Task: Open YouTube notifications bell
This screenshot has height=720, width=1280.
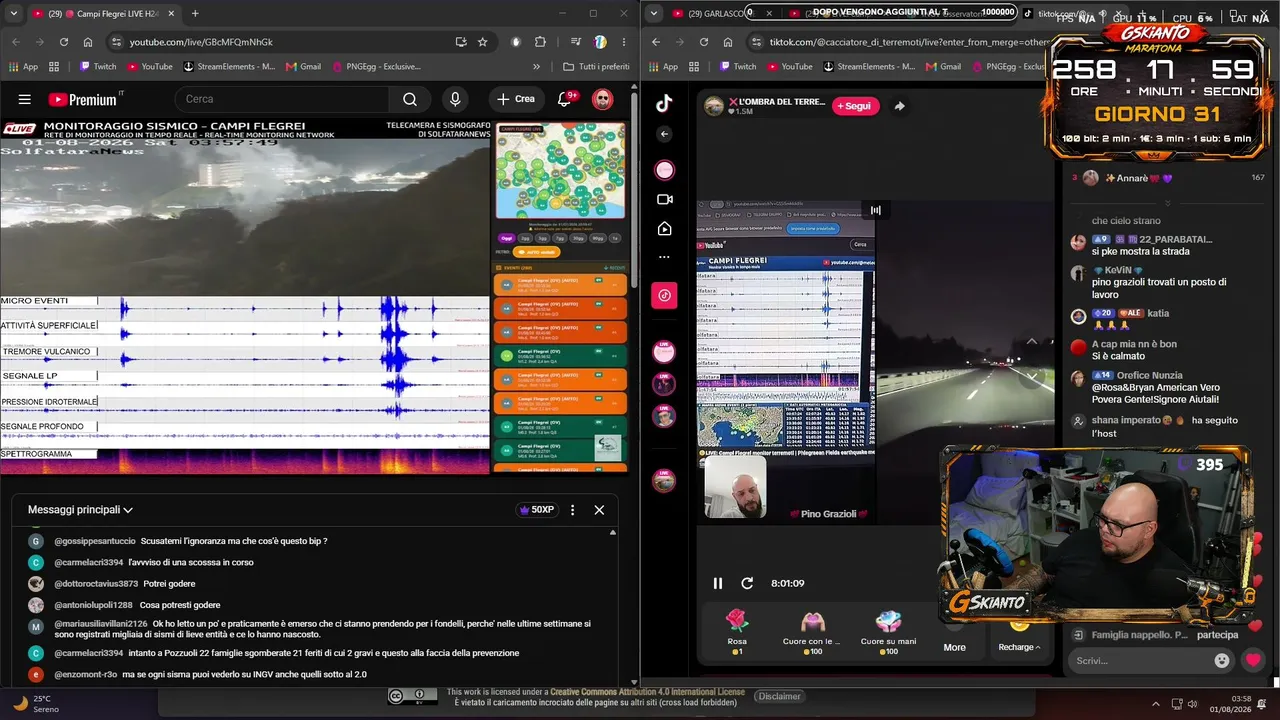Action: click(565, 99)
